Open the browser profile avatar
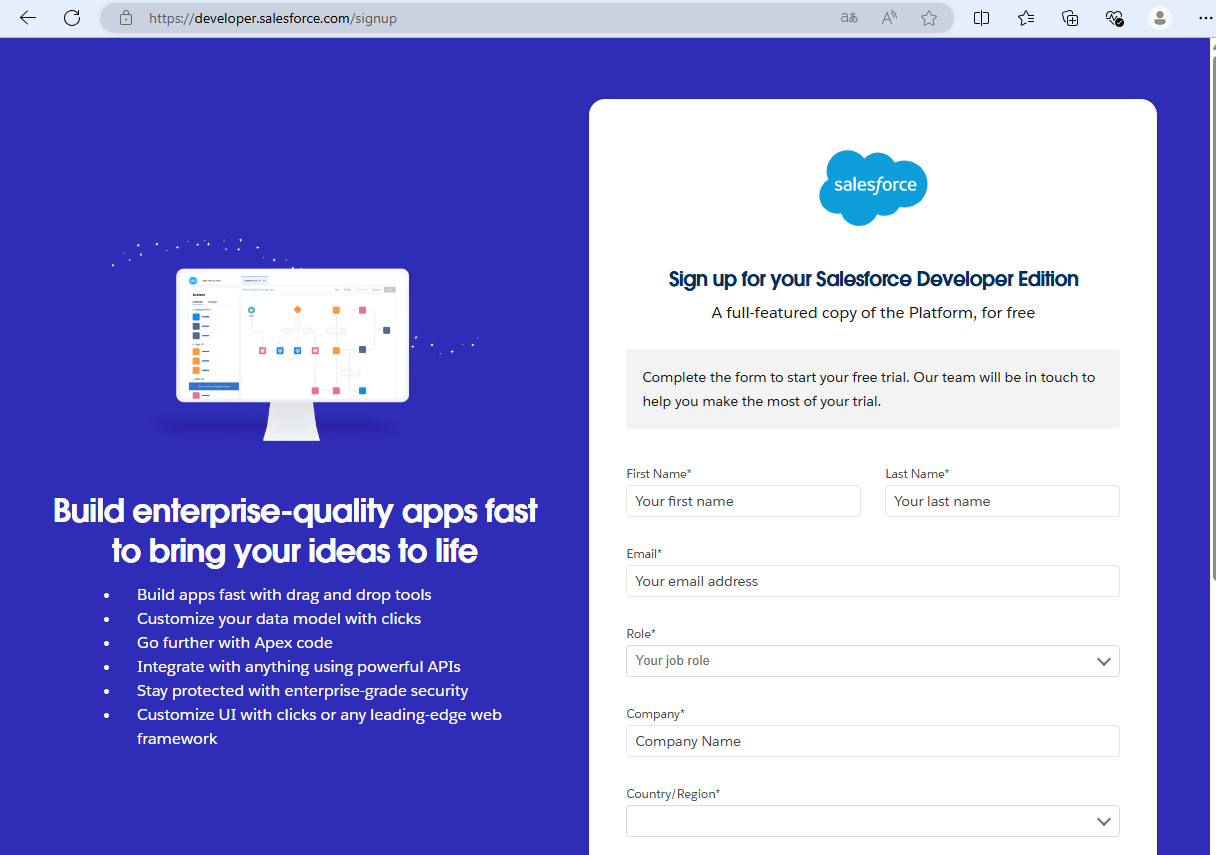 1160,18
